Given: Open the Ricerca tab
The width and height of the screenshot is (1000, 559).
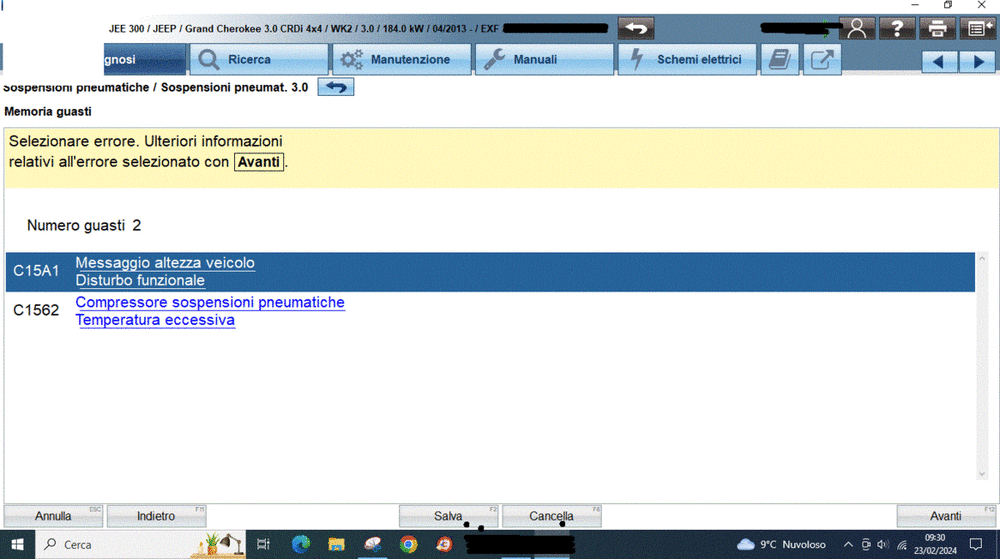Looking at the screenshot, I should click(x=259, y=60).
